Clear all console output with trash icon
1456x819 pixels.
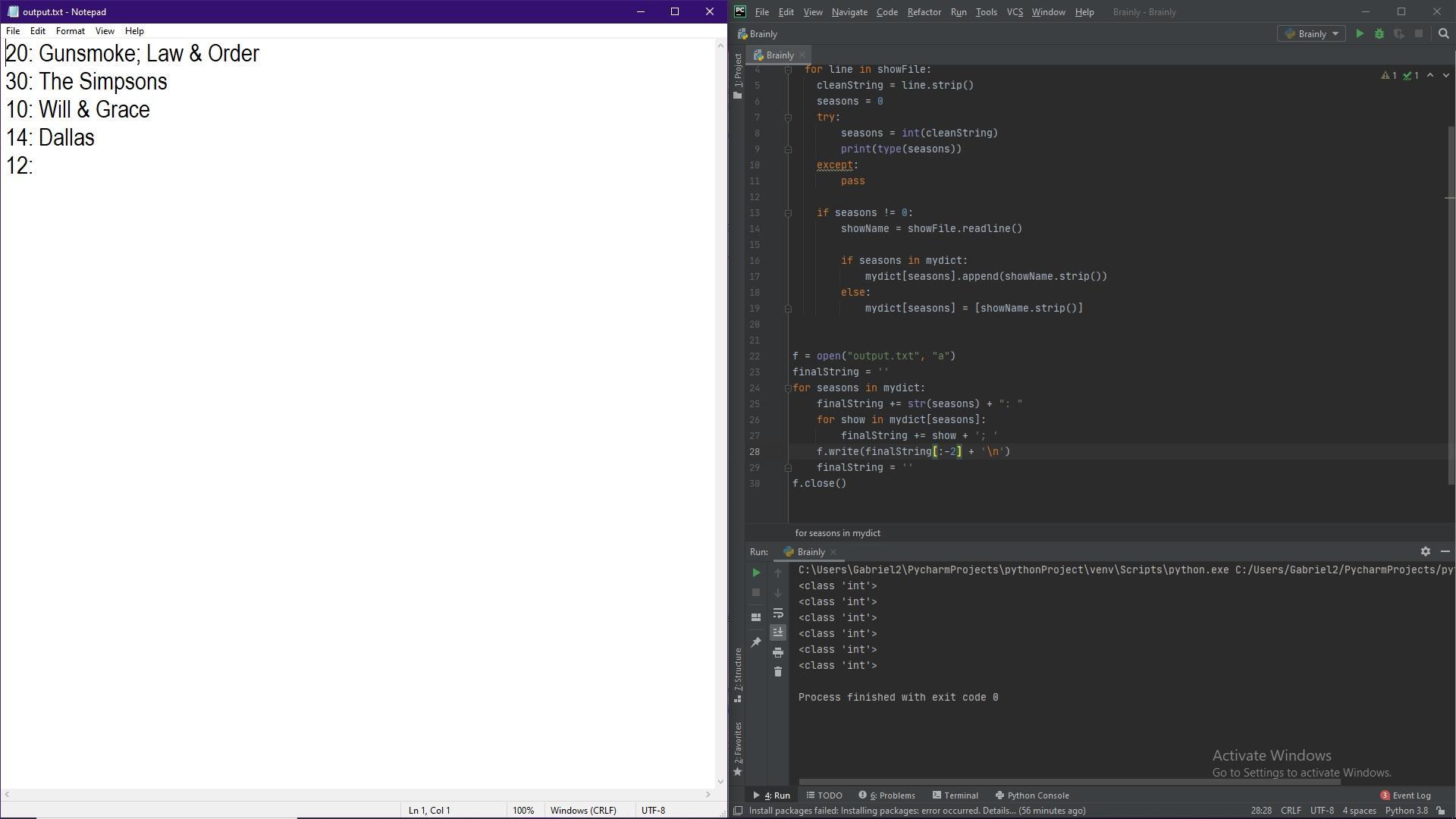point(778,672)
